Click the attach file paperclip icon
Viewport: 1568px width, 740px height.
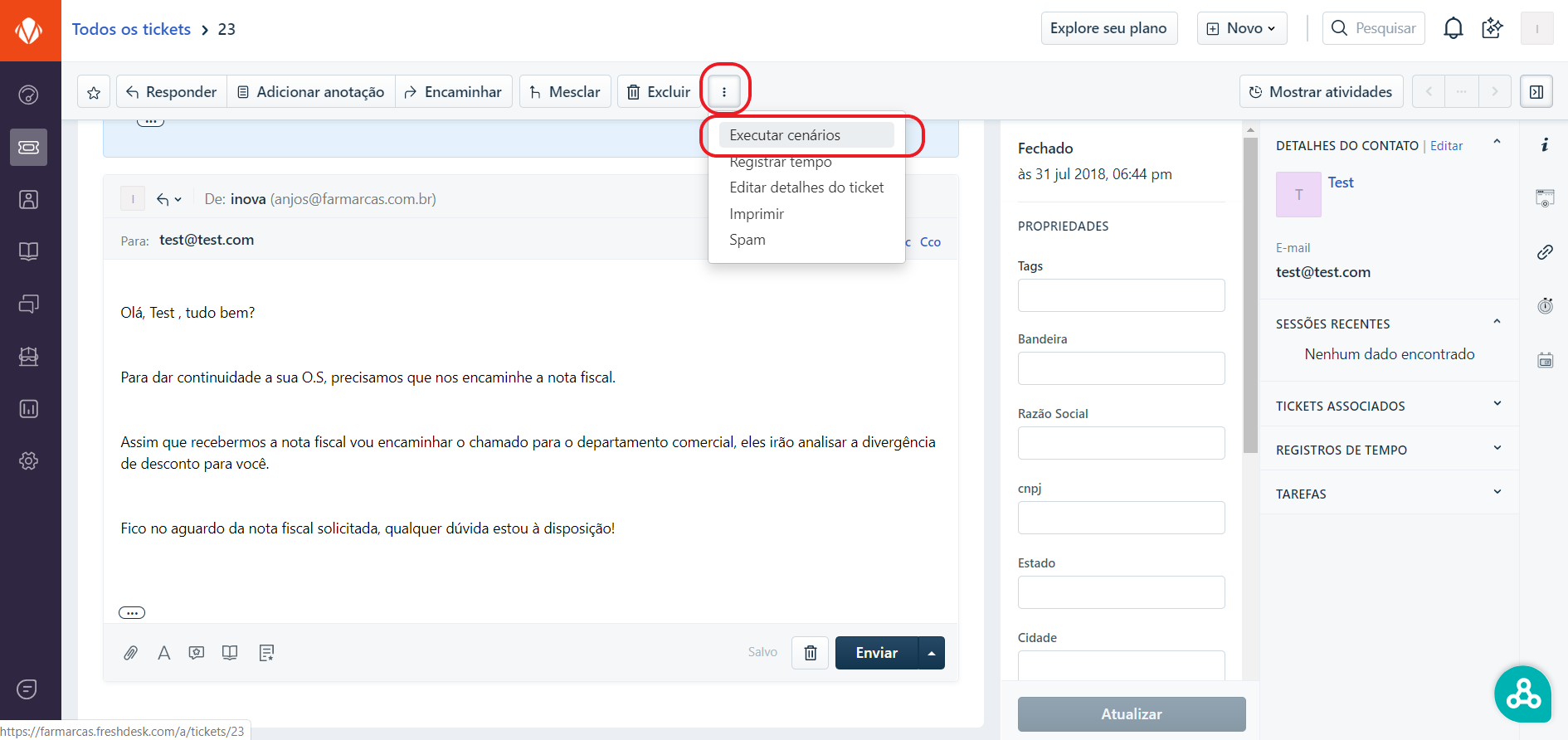[x=131, y=653]
